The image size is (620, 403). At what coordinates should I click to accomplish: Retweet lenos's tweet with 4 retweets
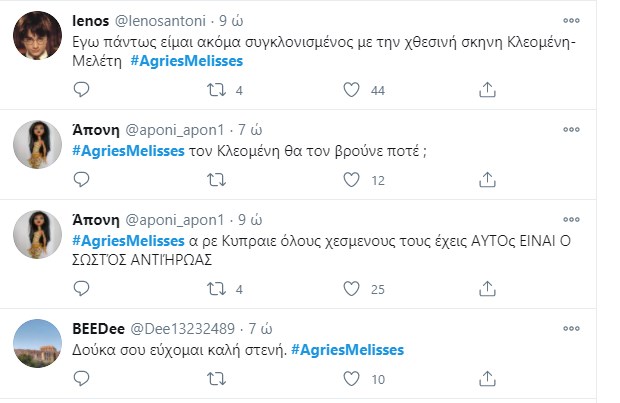coord(215,90)
